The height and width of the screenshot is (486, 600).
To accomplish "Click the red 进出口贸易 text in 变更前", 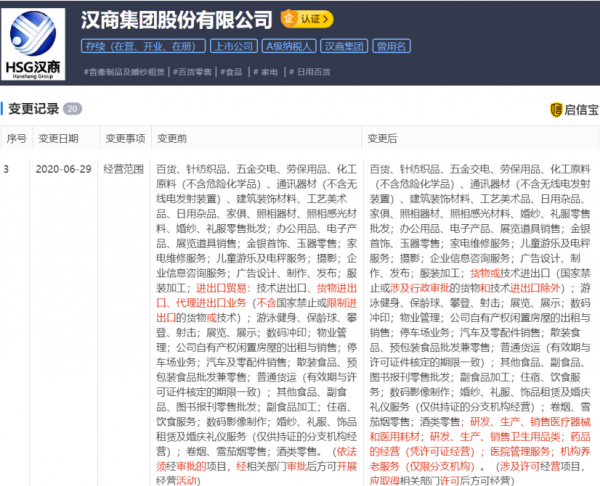I will click(221, 288).
